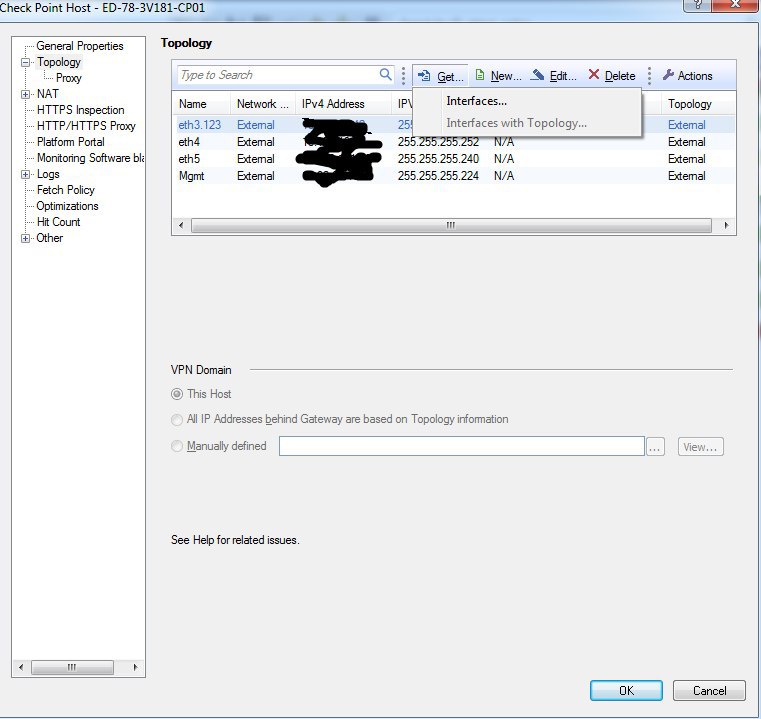Select Proxy under Topology

click(68, 78)
